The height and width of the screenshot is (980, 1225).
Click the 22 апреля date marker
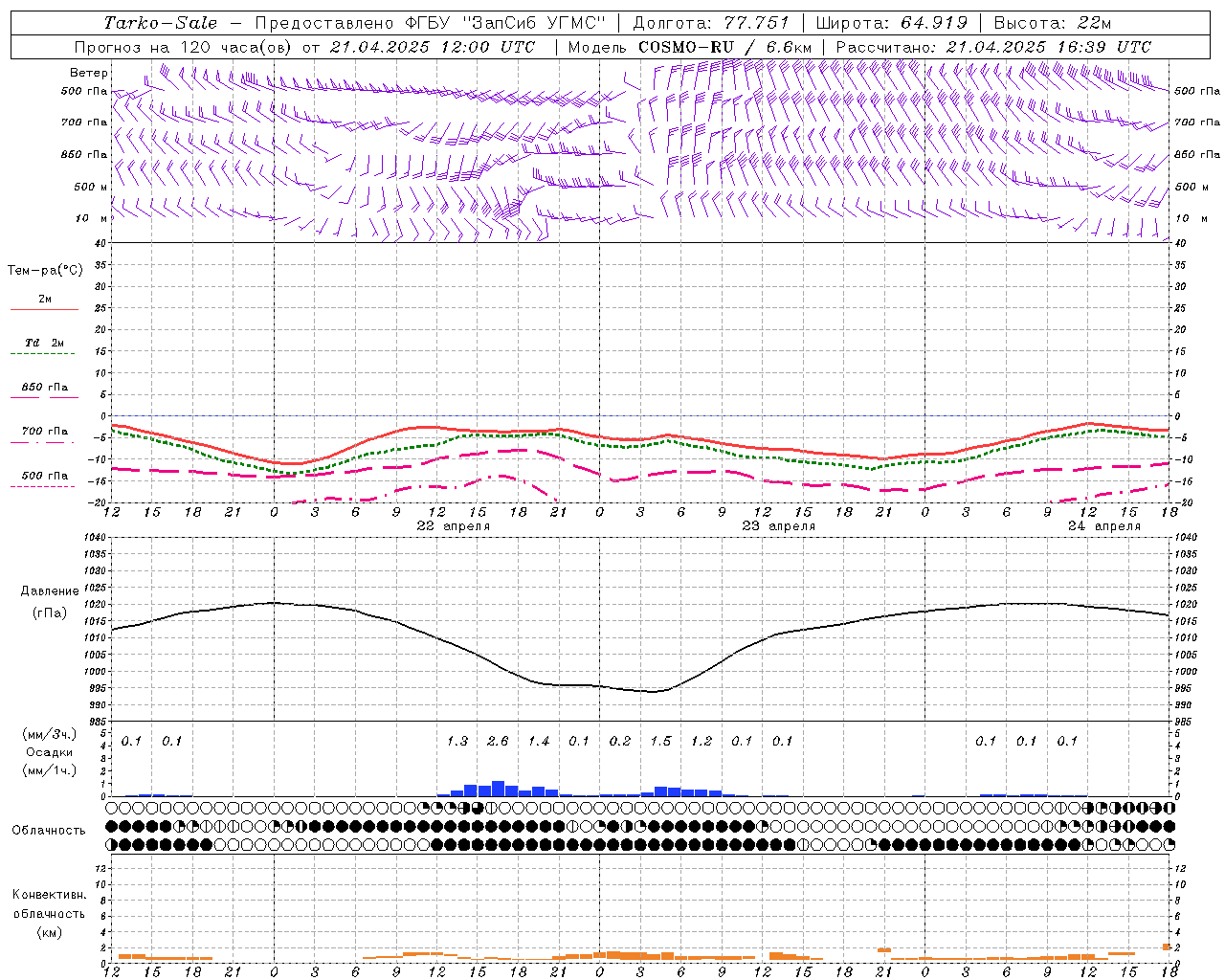[x=454, y=526]
